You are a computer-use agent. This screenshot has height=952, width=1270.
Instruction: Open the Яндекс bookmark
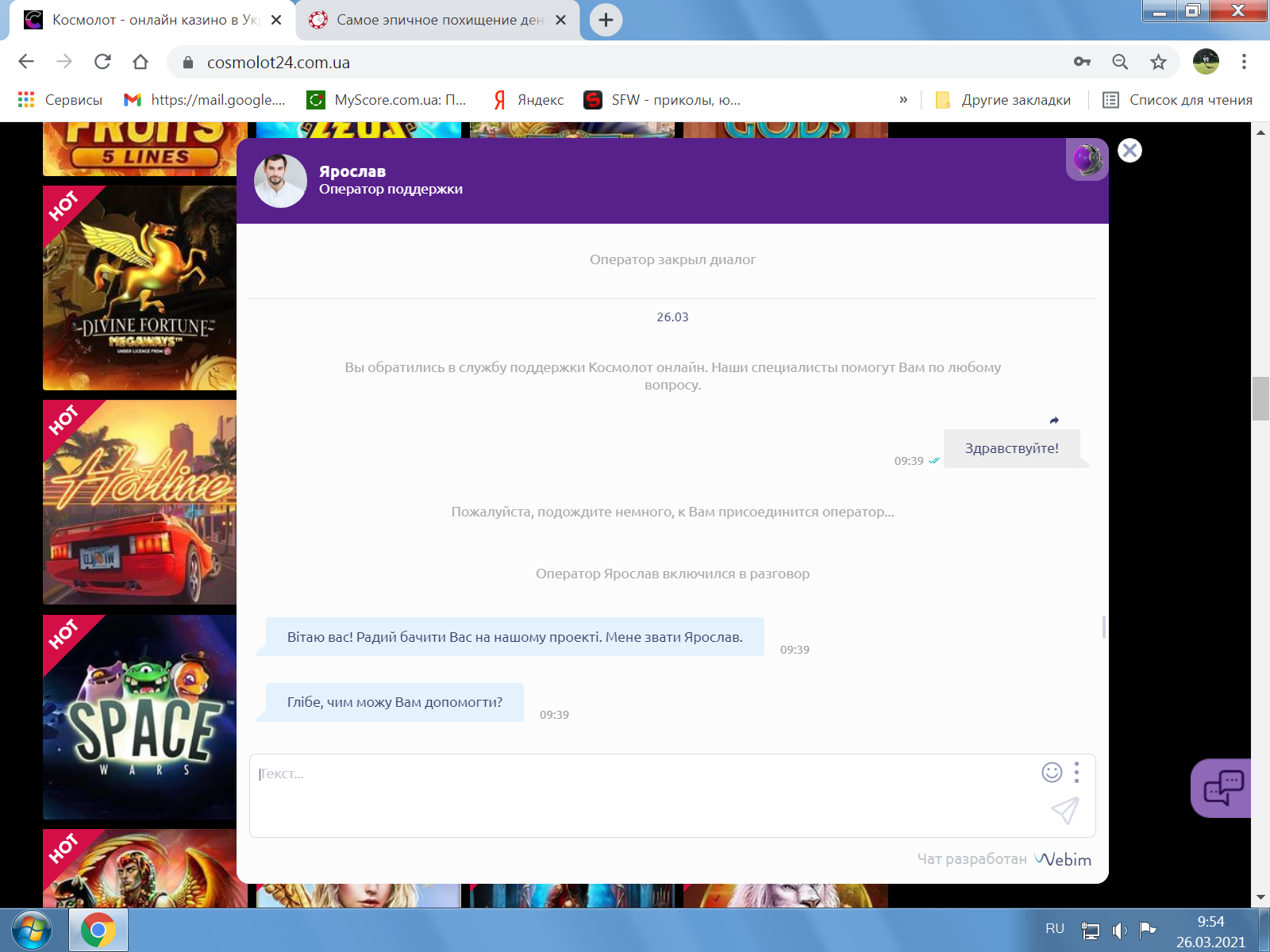529,100
